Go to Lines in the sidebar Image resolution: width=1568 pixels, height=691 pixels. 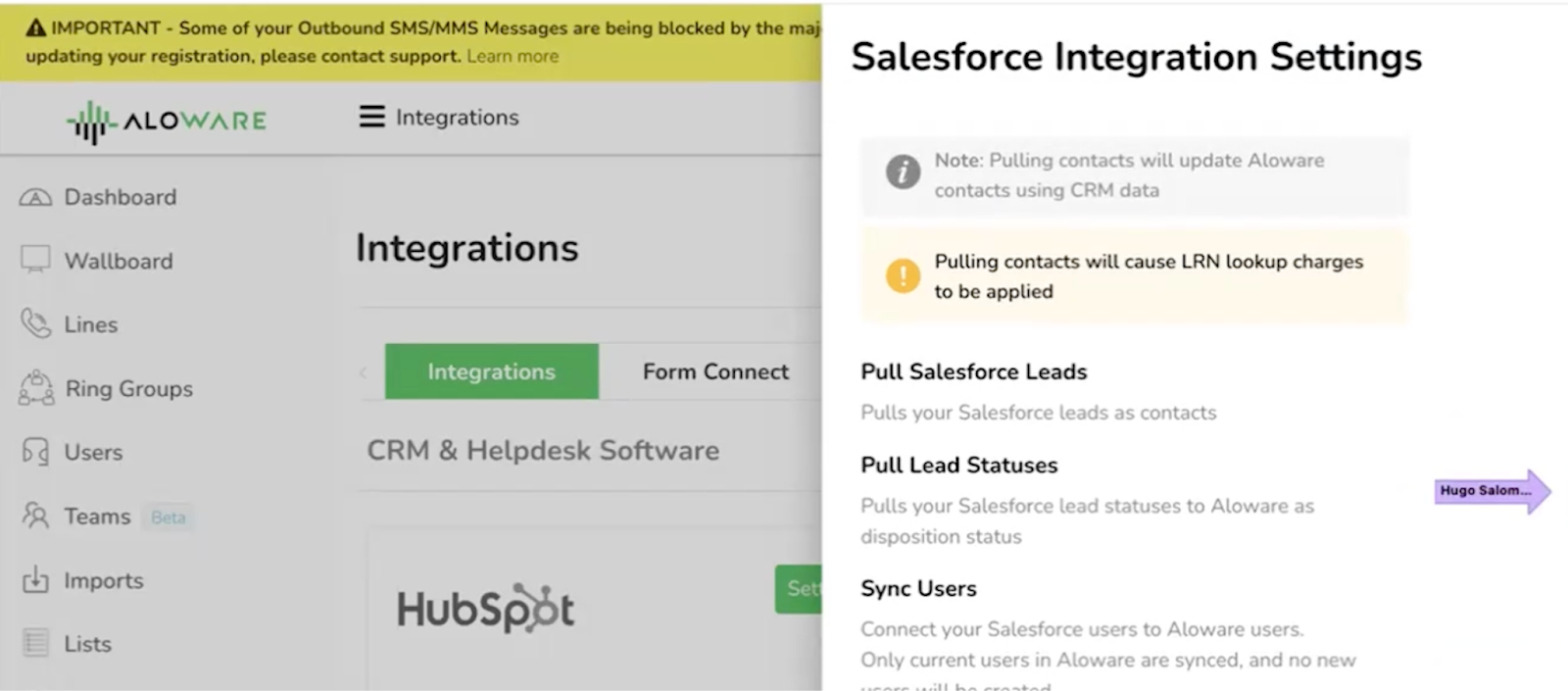click(x=91, y=324)
